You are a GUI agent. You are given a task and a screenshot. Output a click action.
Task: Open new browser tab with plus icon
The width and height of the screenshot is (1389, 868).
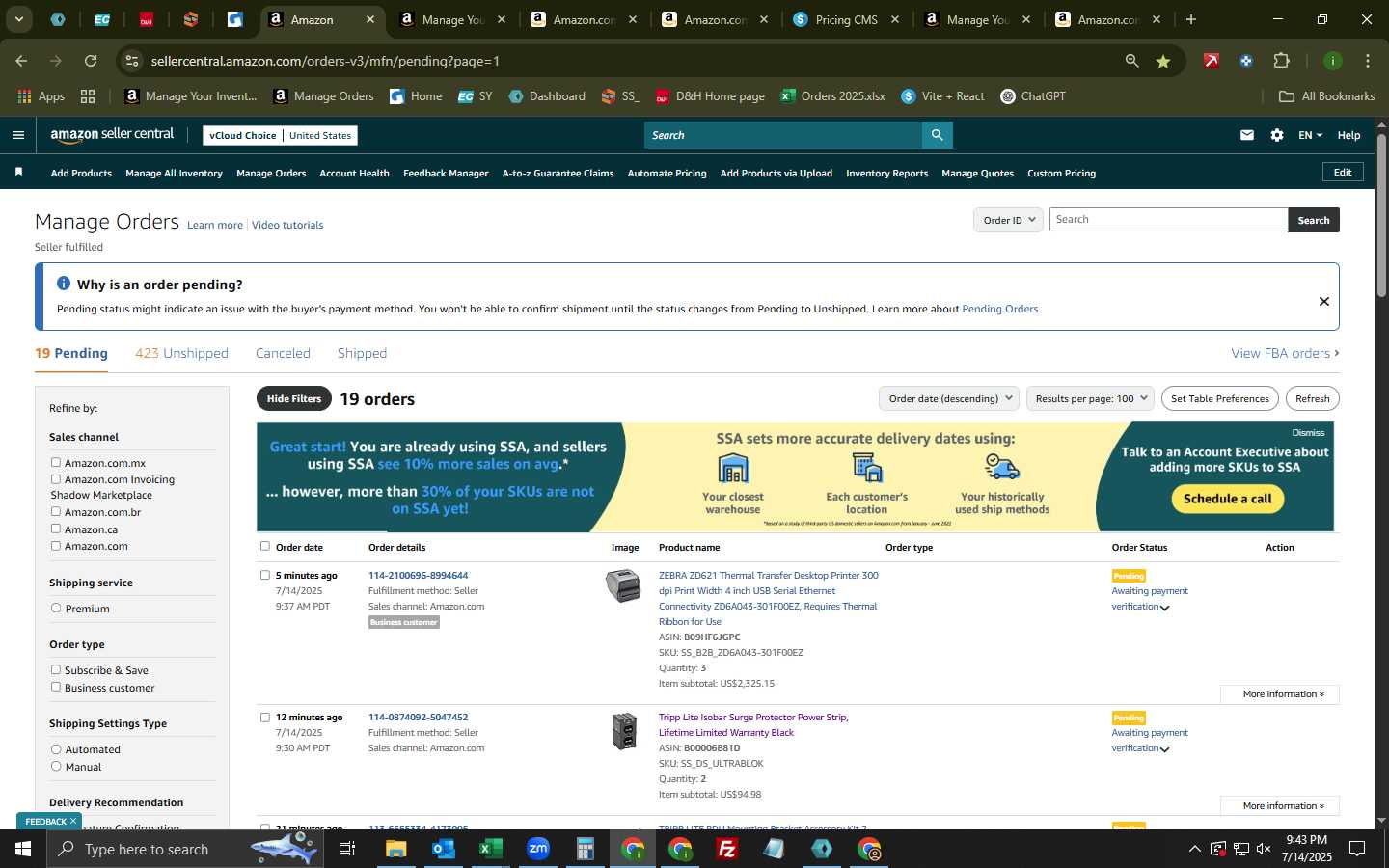coord(1191,19)
